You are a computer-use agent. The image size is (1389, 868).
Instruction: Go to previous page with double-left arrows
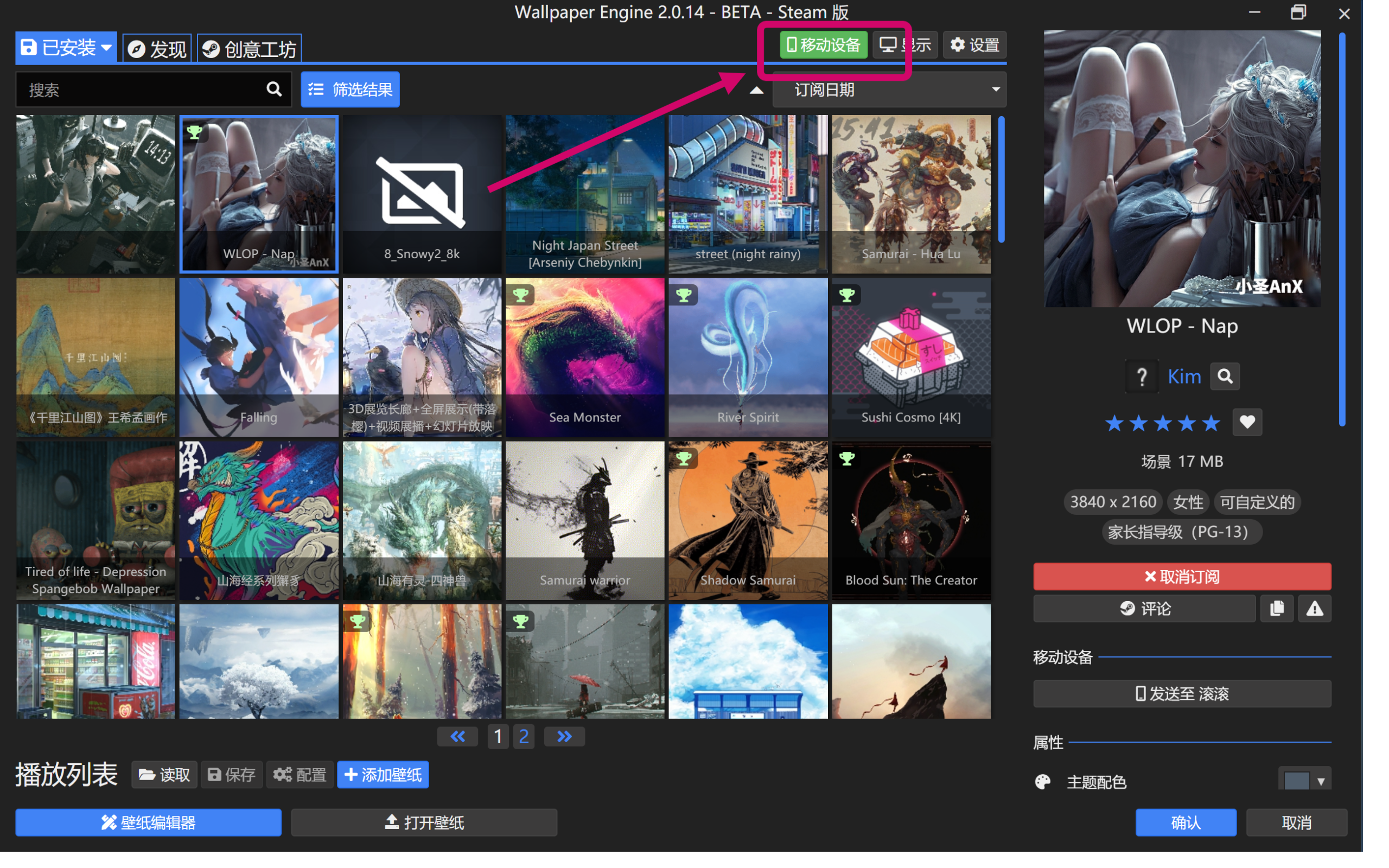pos(457,736)
